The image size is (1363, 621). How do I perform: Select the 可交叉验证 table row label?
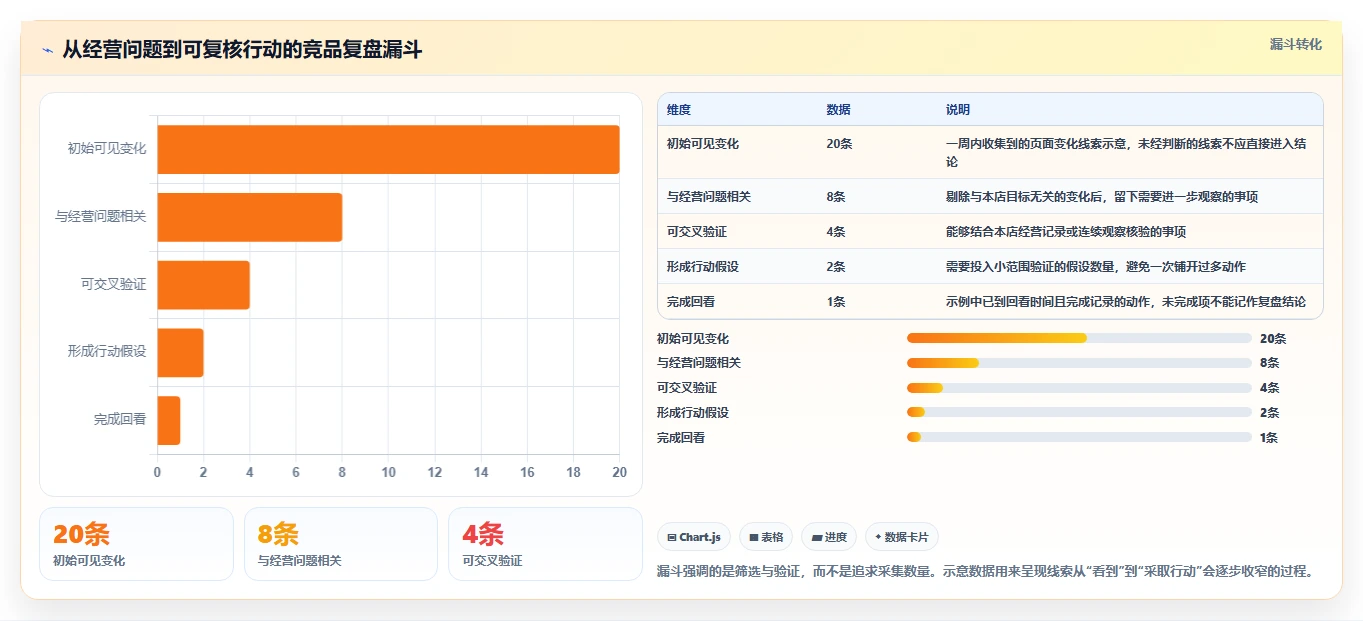(697, 232)
